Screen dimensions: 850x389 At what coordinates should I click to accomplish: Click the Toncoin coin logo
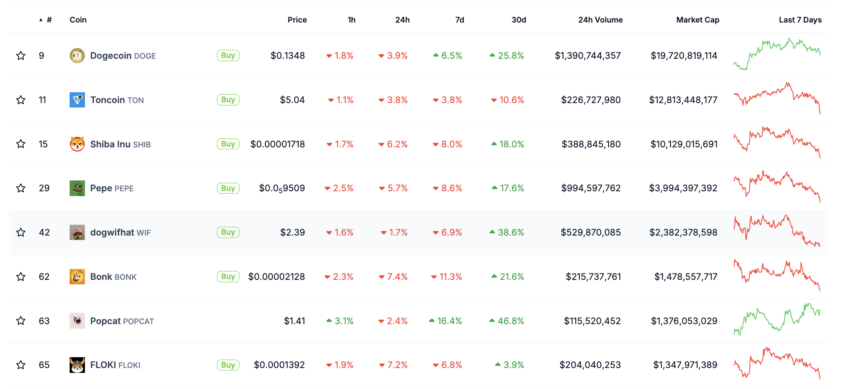[77, 100]
